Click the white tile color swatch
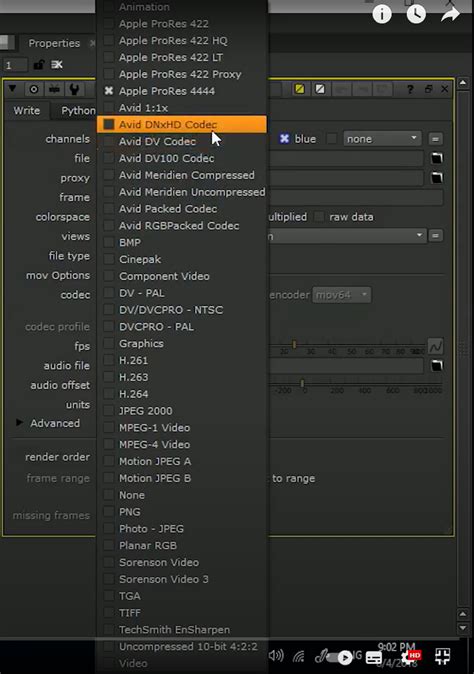The width and height of the screenshot is (474, 674). pos(320,89)
